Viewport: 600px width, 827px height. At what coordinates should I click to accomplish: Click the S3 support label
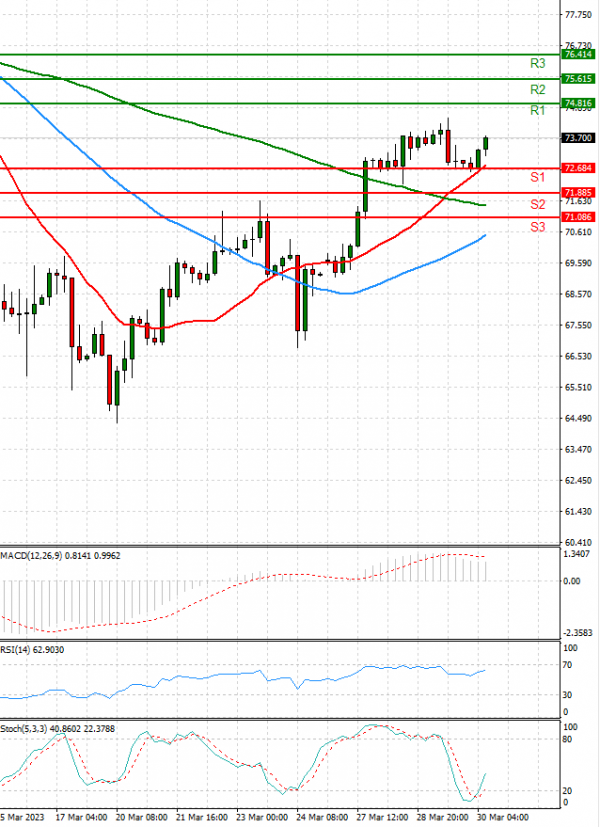pyautogui.click(x=537, y=227)
